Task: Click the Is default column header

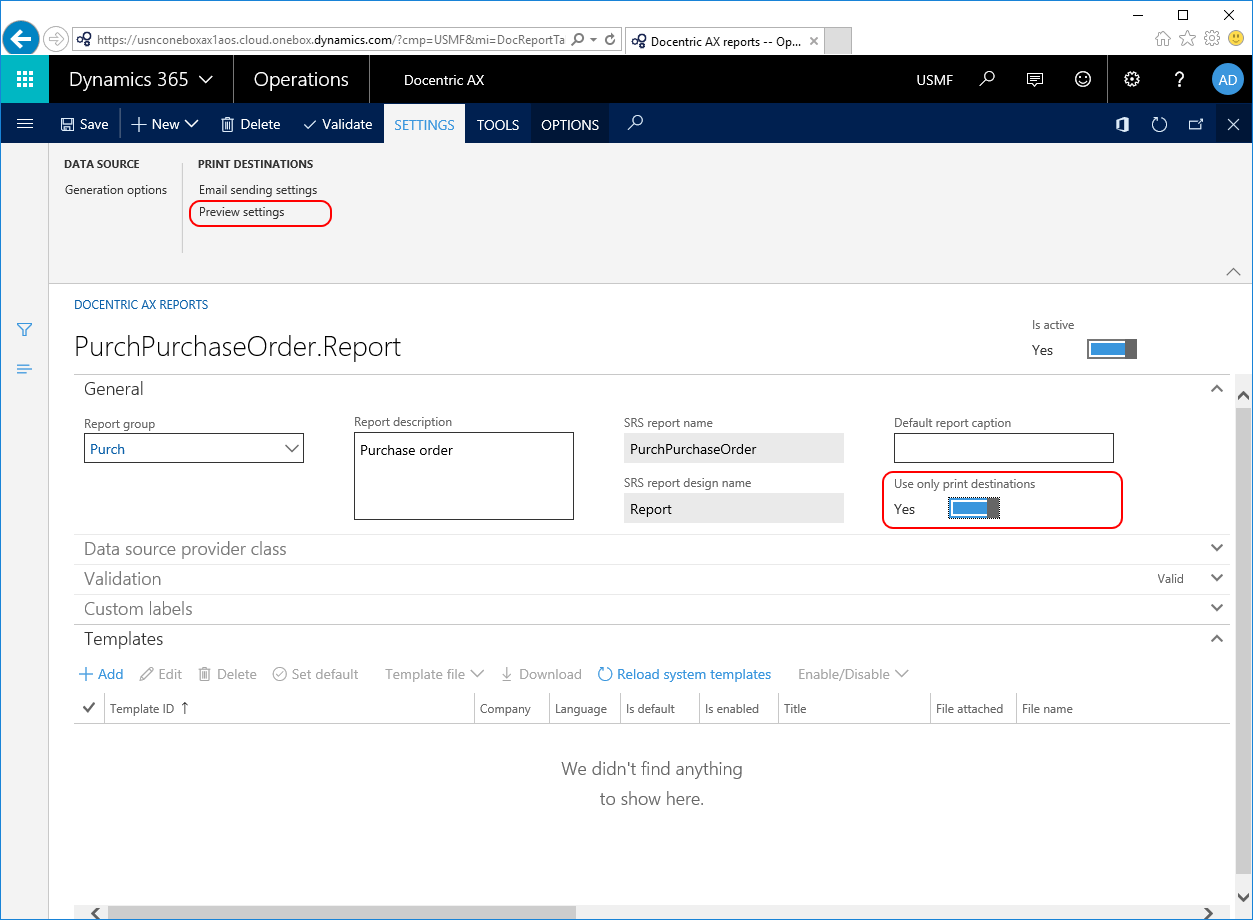Action: pyautogui.click(x=650, y=709)
